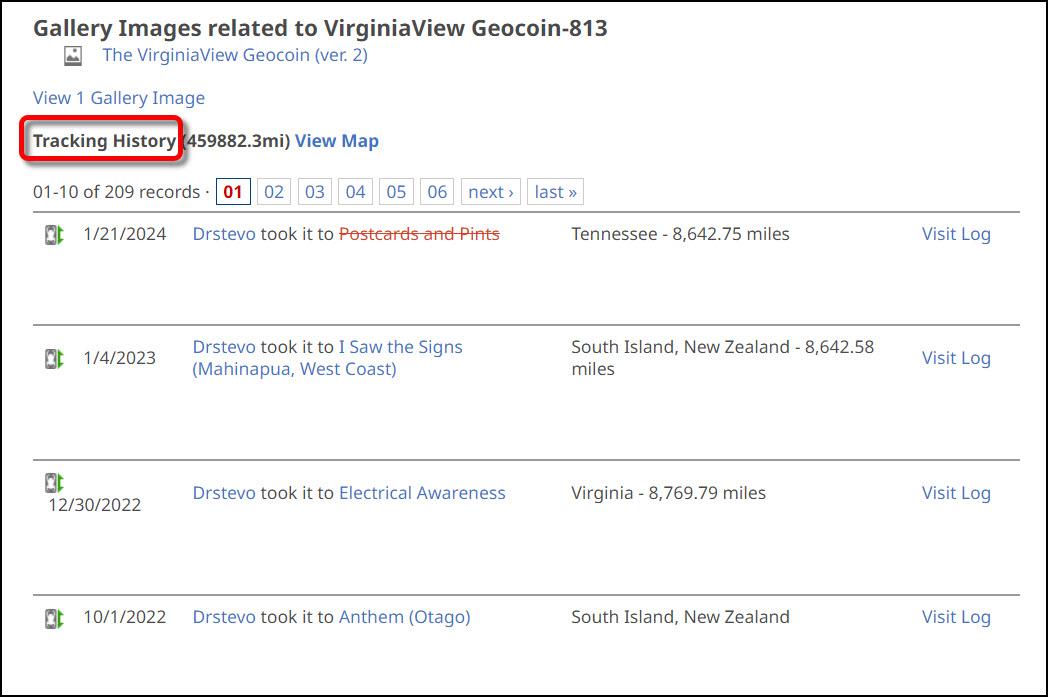Open The VirginiaView Geocoin (ver. 2) link

coord(235,55)
